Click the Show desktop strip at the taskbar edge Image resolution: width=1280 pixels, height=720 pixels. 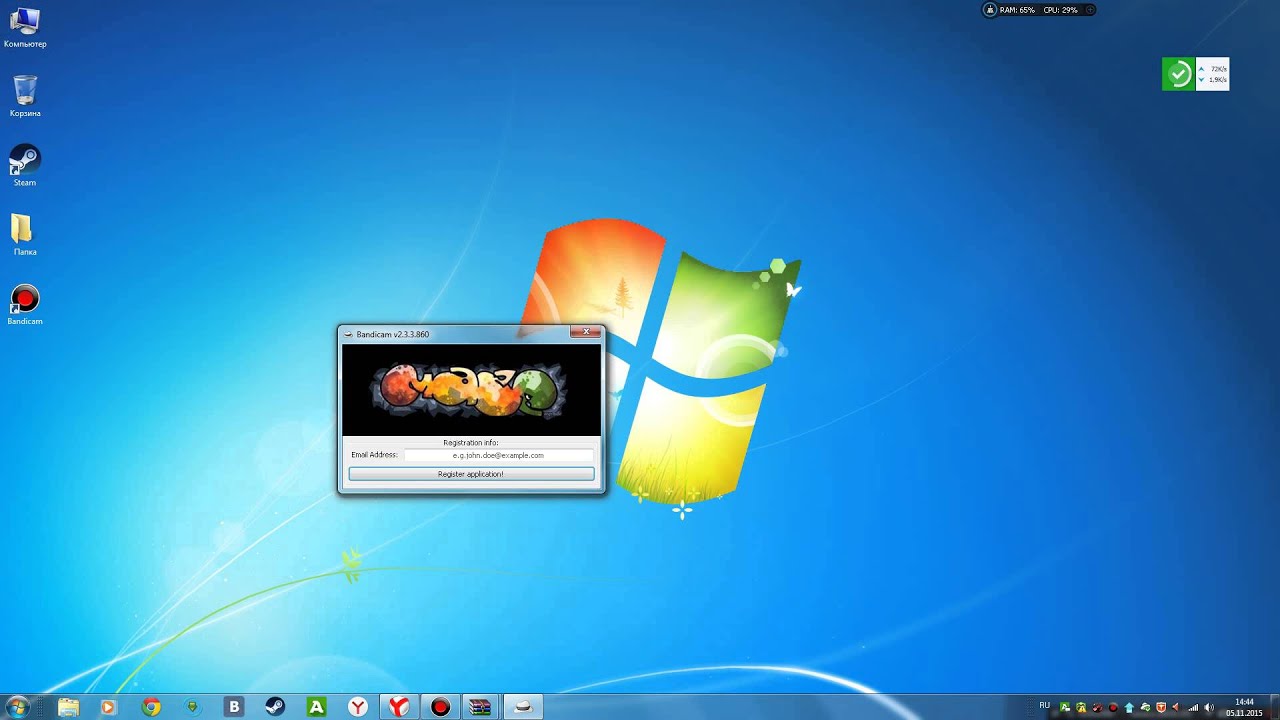point(1274,707)
